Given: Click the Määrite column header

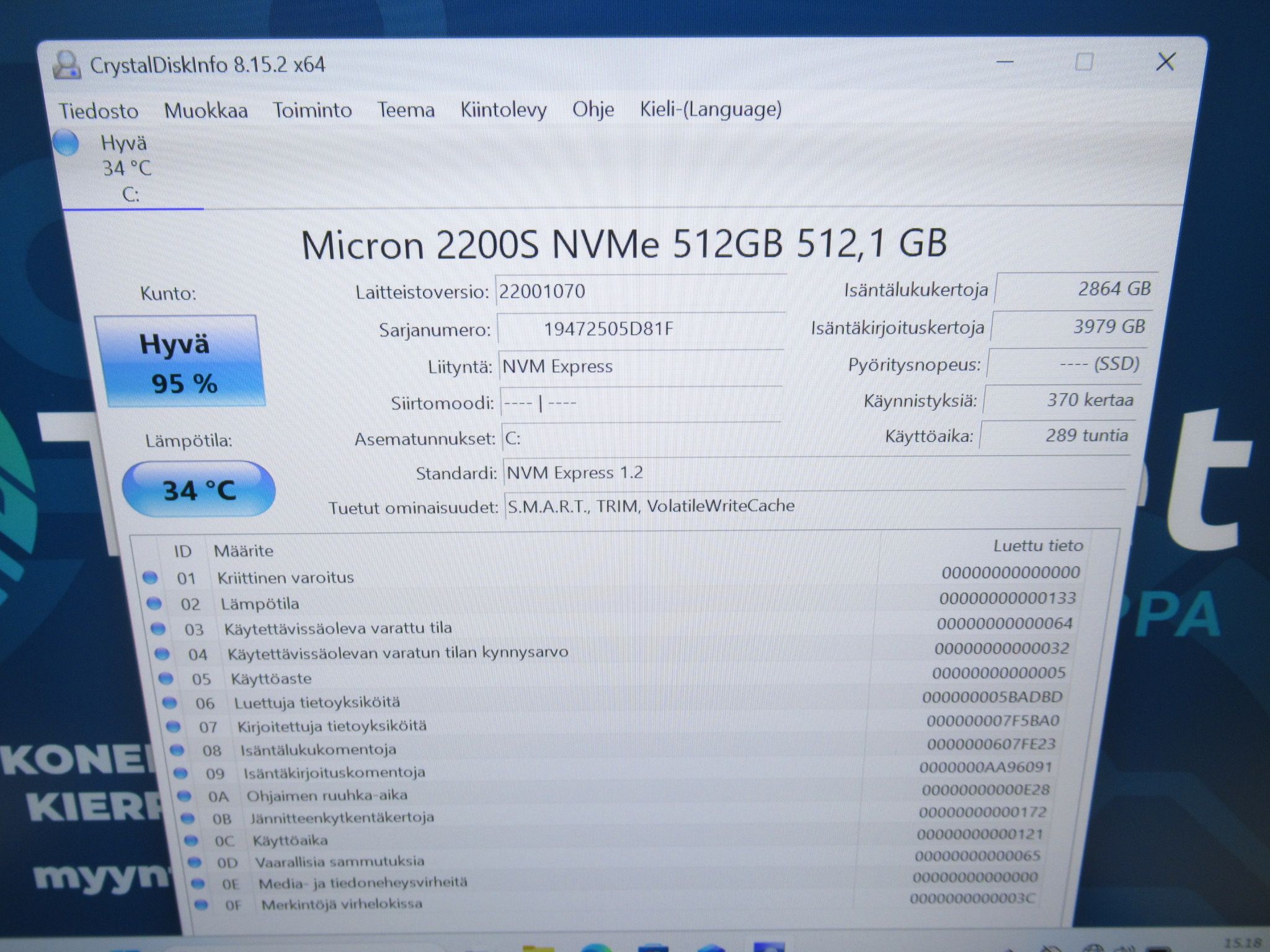Looking at the screenshot, I should (x=244, y=550).
